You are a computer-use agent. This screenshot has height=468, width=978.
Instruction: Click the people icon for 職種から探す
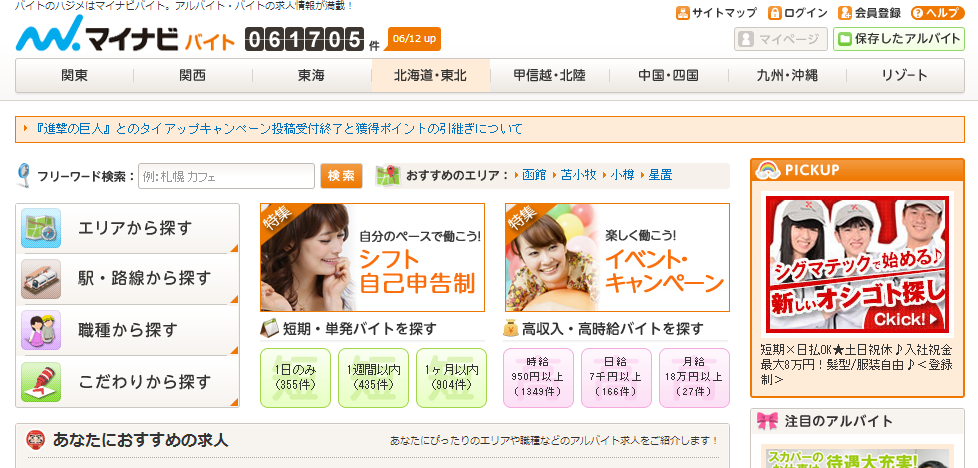click(41, 330)
